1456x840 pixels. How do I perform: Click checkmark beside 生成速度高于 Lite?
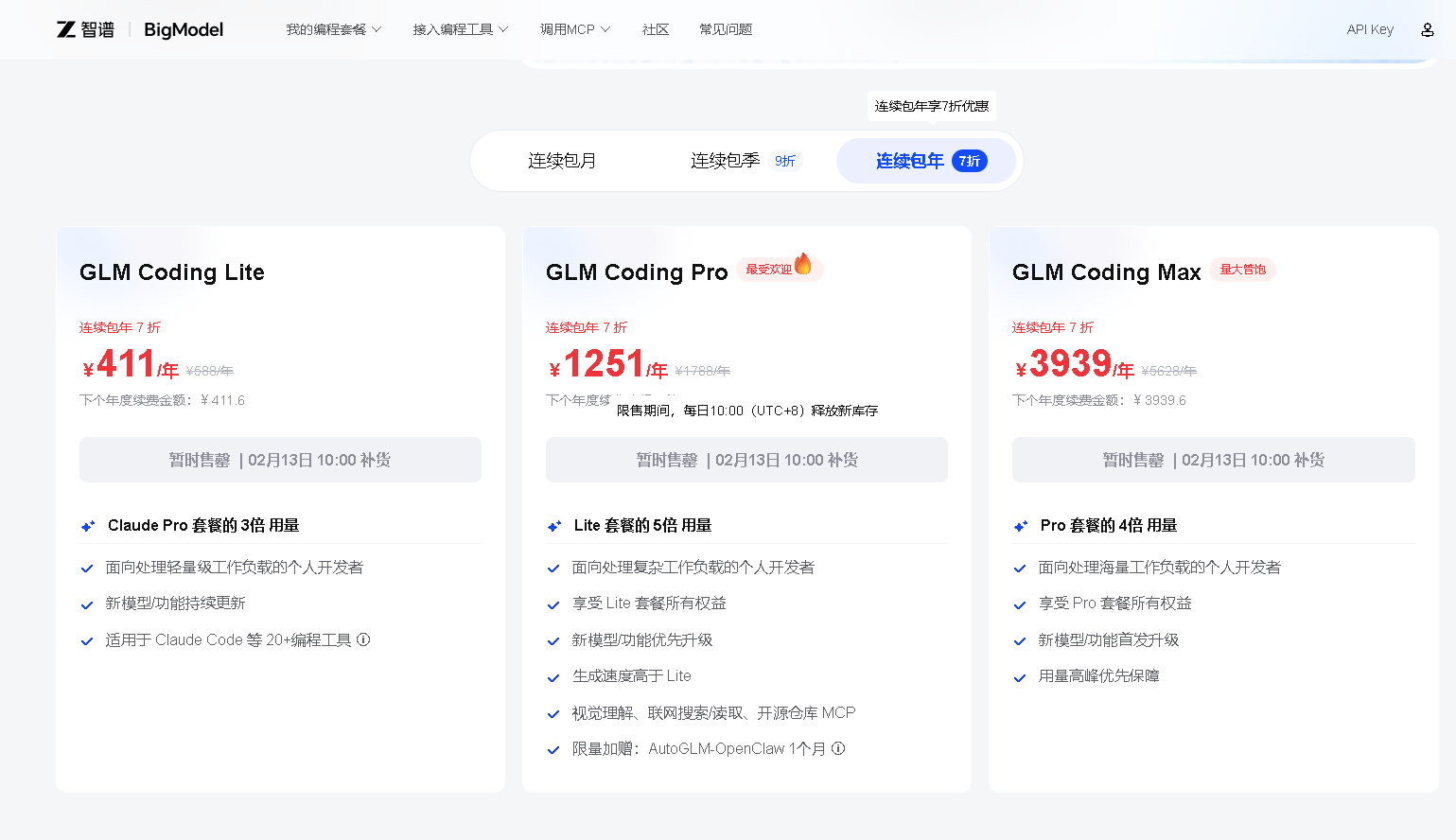click(x=553, y=677)
